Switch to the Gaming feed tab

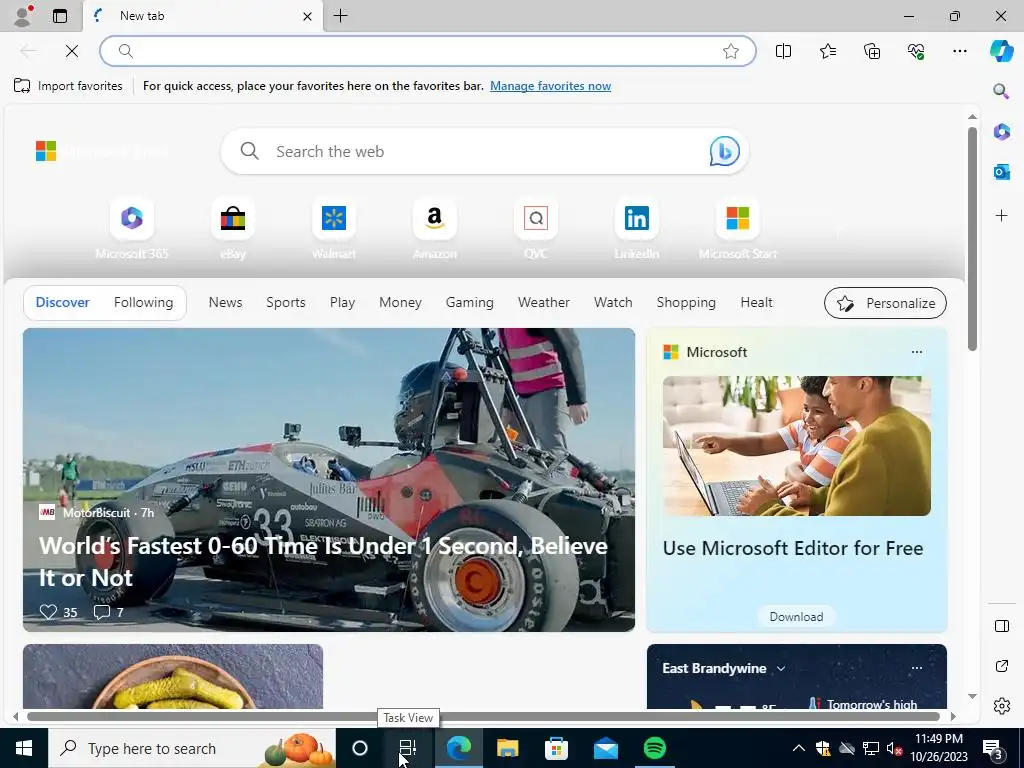coord(470,302)
